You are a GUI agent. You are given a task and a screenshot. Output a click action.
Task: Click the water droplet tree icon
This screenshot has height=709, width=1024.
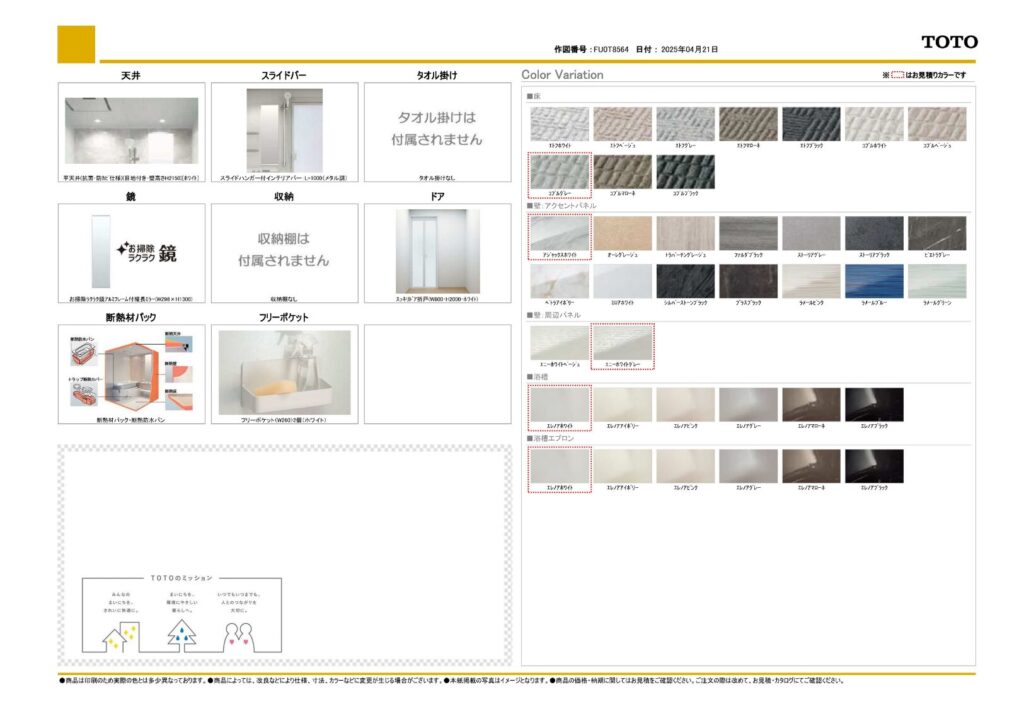point(182,634)
